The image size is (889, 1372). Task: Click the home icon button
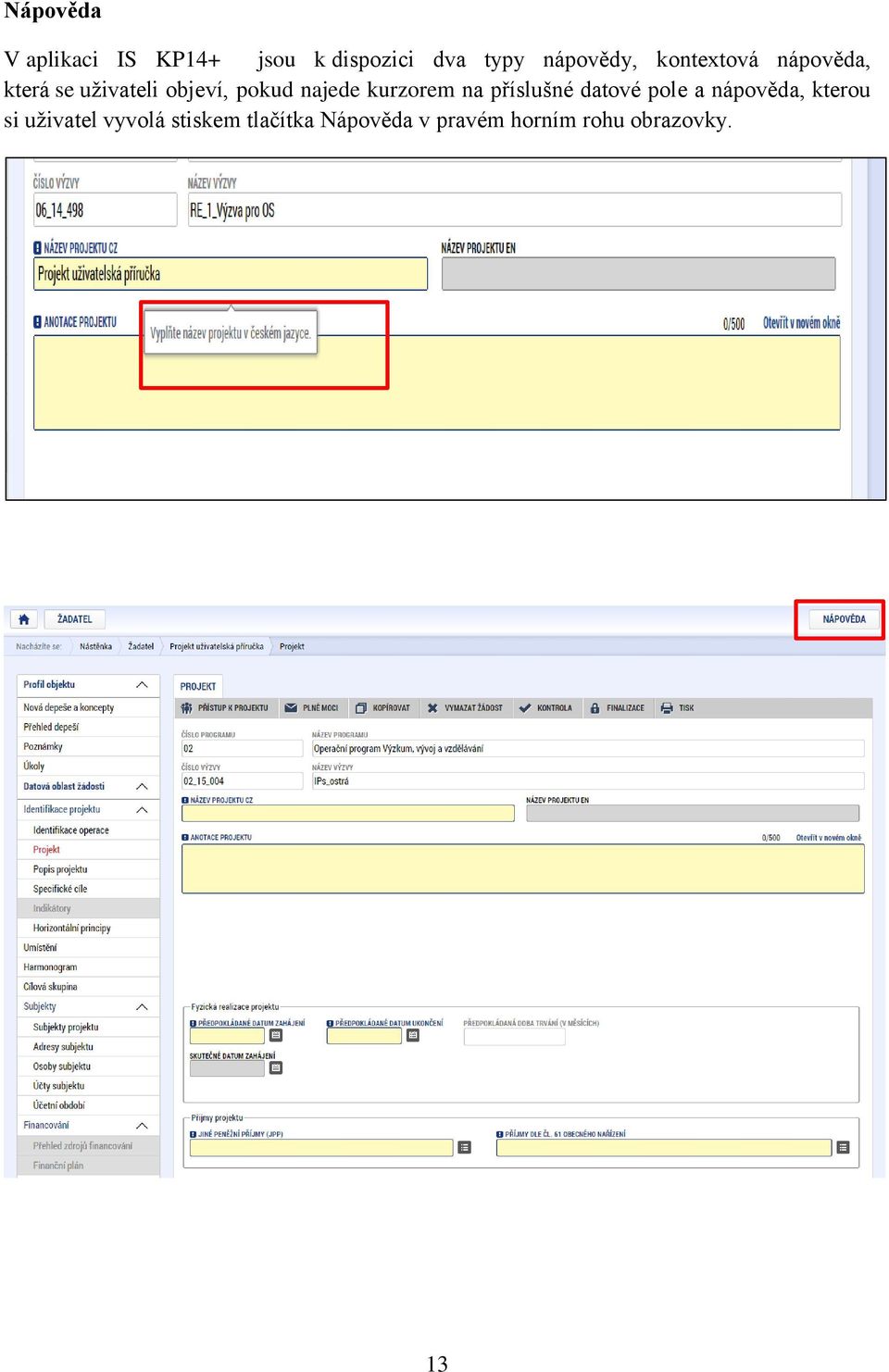pyautogui.click(x=24, y=619)
